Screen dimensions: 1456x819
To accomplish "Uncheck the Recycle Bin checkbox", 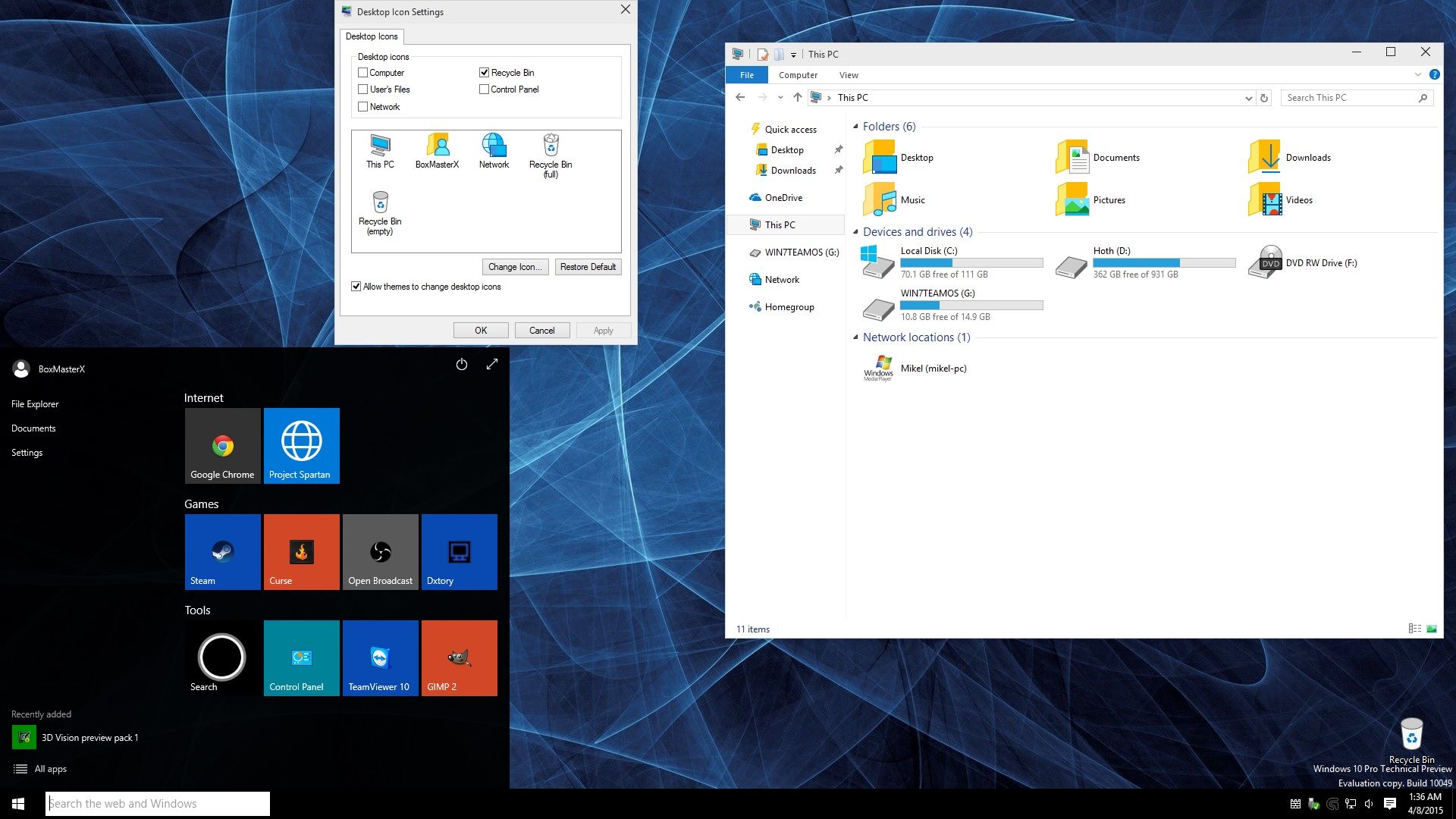I will pyautogui.click(x=484, y=72).
